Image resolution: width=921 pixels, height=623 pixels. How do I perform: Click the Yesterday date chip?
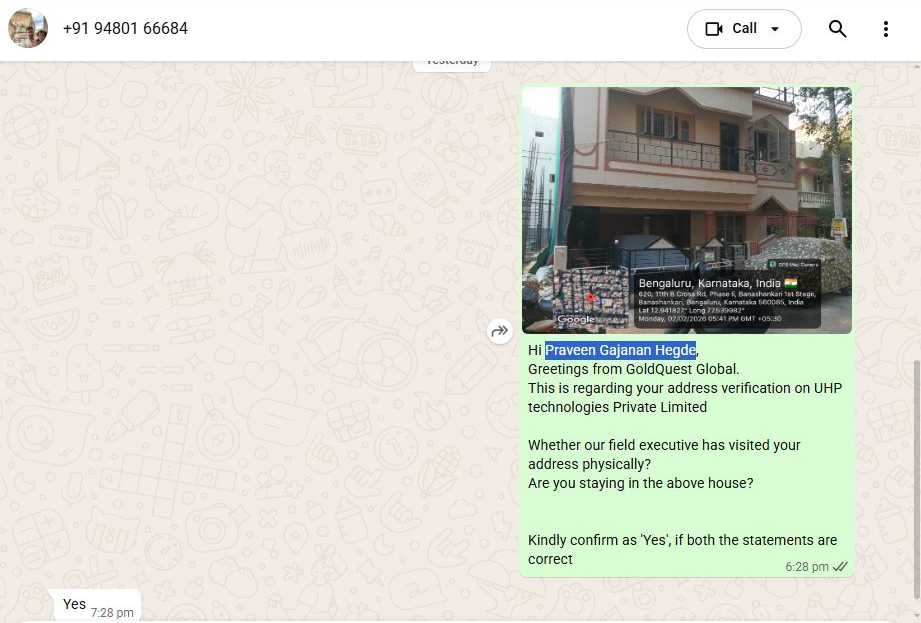pyautogui.click(x=452, y=63)
